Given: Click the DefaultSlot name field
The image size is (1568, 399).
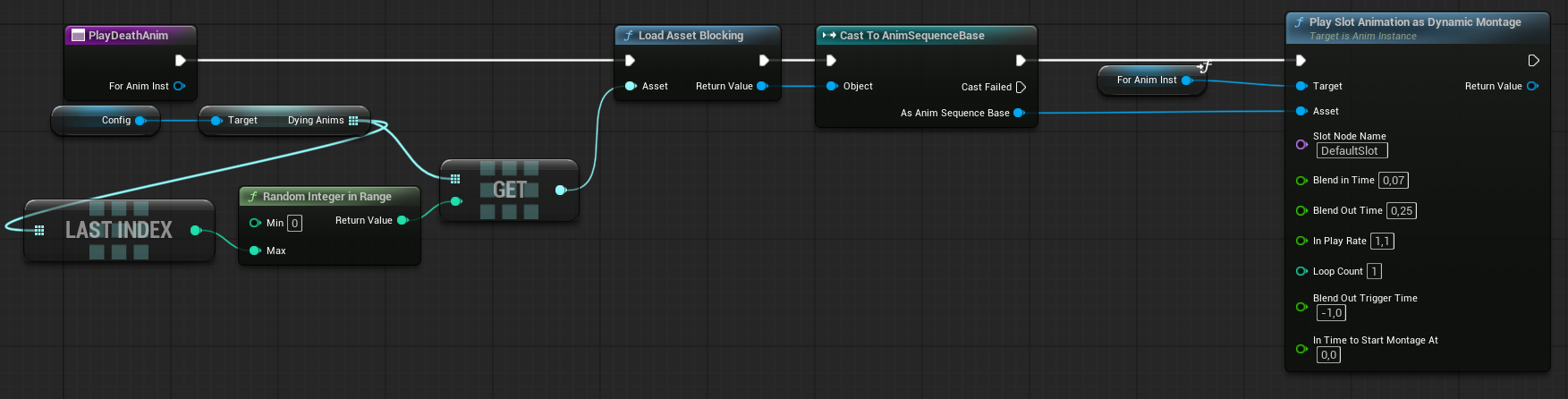Looking at the screenshot, I should [1351, 151].
